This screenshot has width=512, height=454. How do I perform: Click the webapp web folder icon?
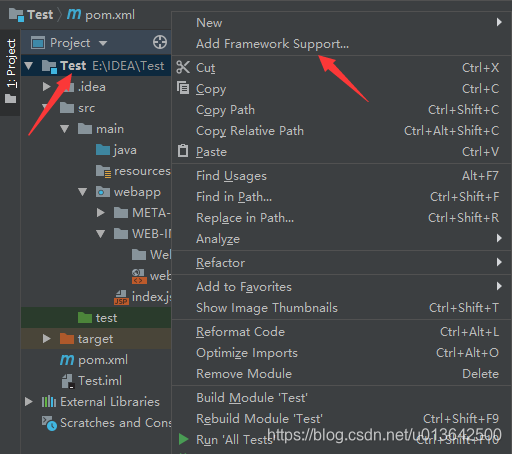coord(103,192)
